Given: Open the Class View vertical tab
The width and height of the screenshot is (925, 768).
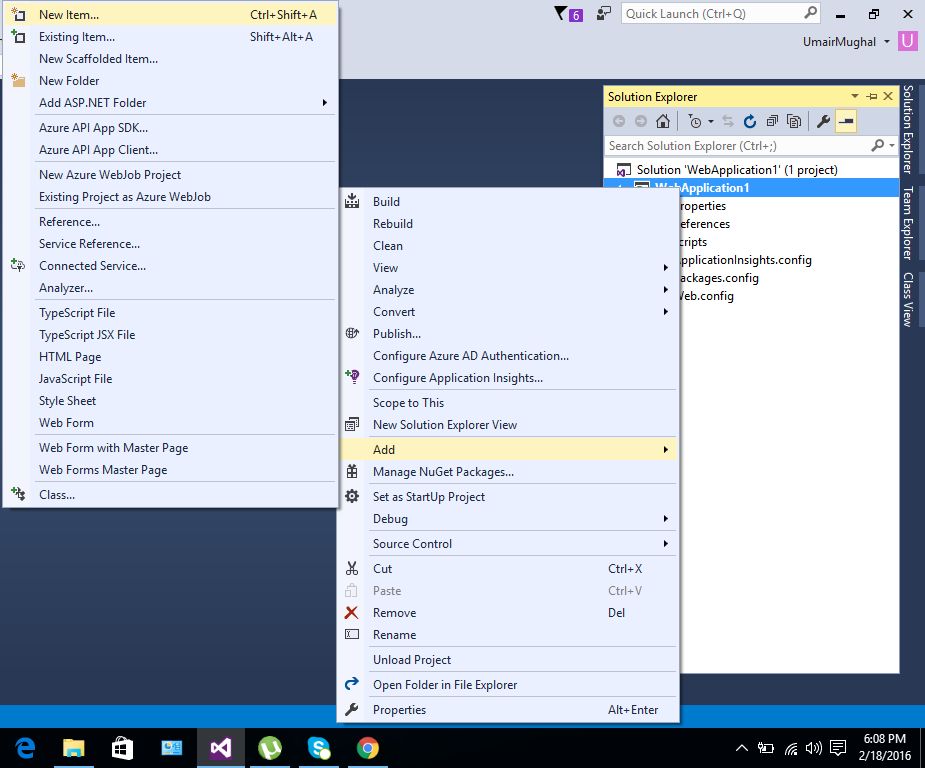Looking at the screenshot, I should coord(908,300).
